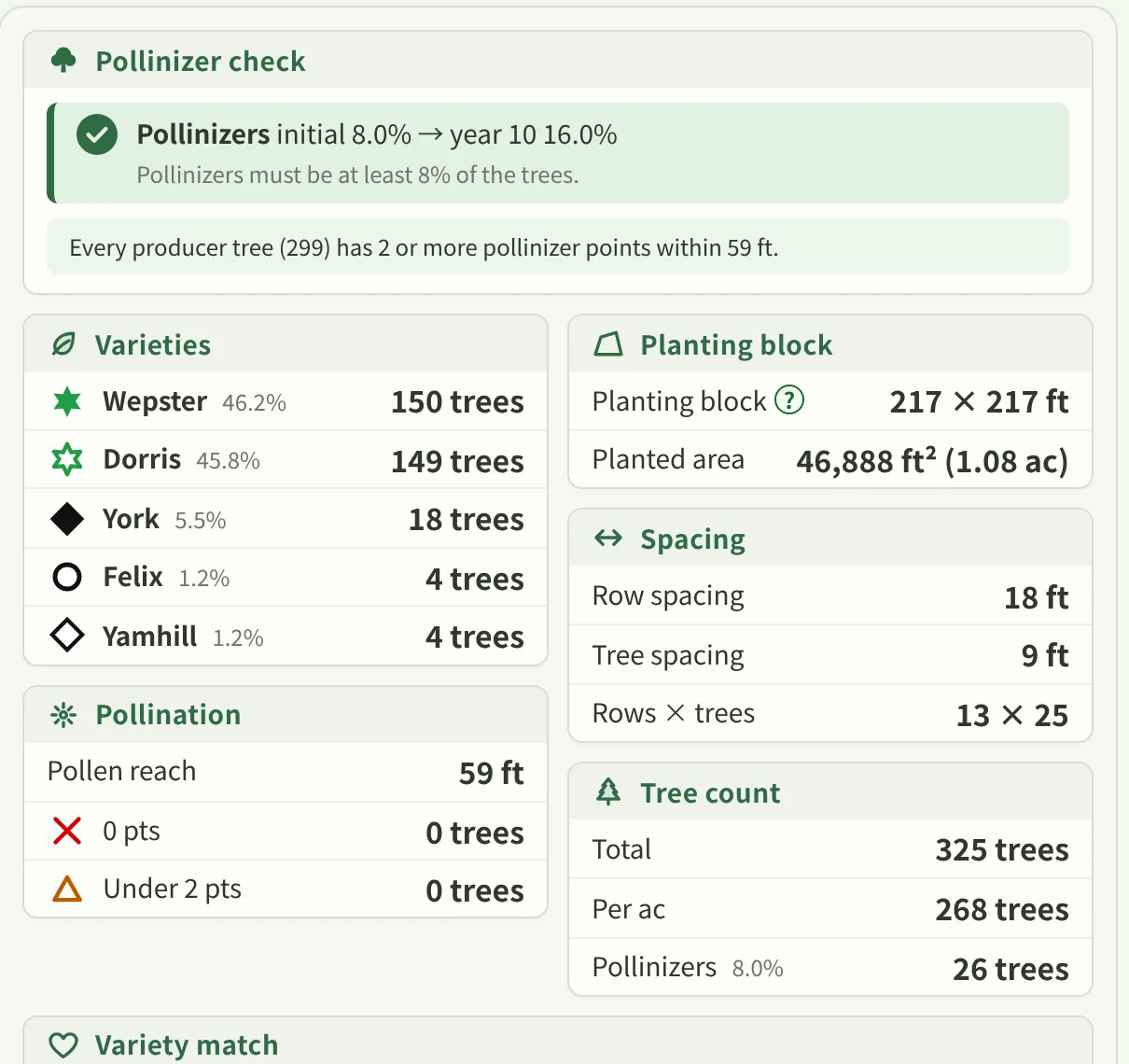Click the 0 pts label

(x=132, y=832)
